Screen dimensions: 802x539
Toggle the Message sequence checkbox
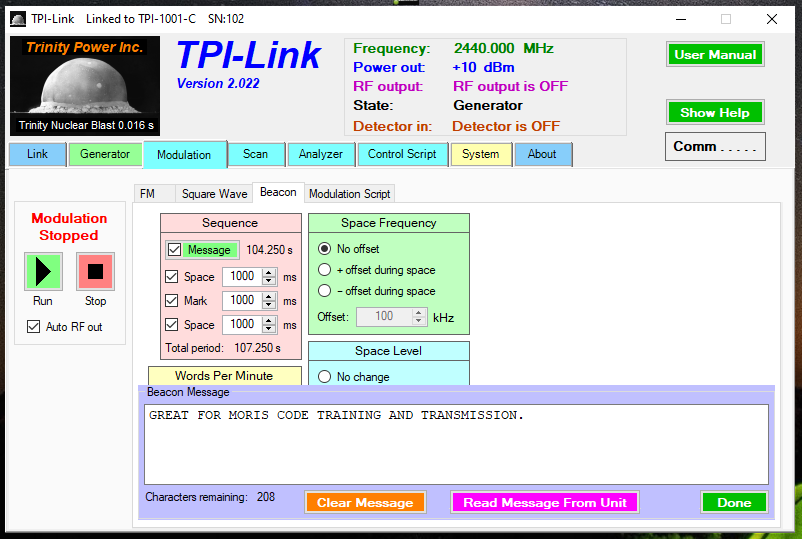point(174,250)
